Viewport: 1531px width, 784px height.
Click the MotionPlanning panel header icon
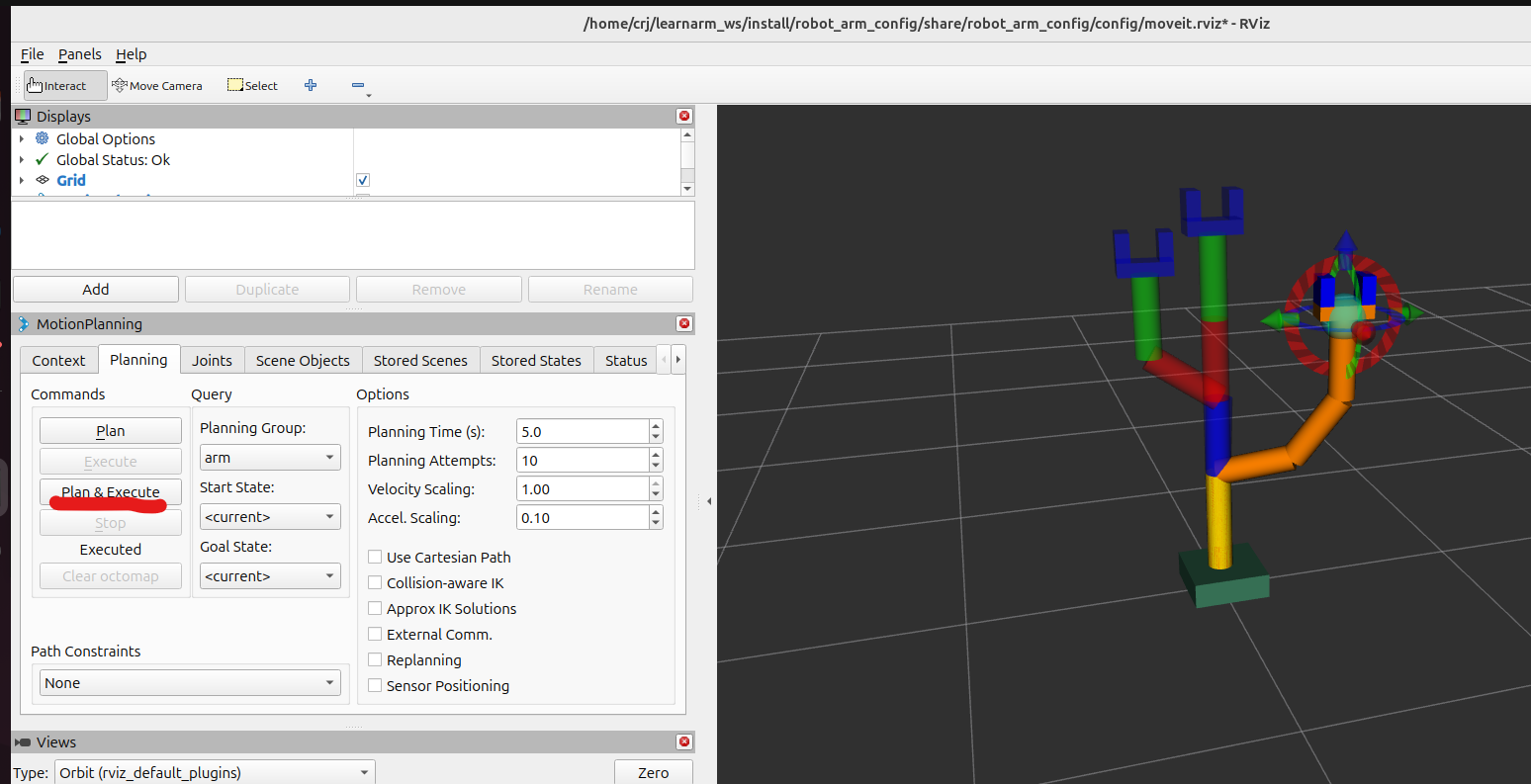pyautogui.click(x=24, y=323)
